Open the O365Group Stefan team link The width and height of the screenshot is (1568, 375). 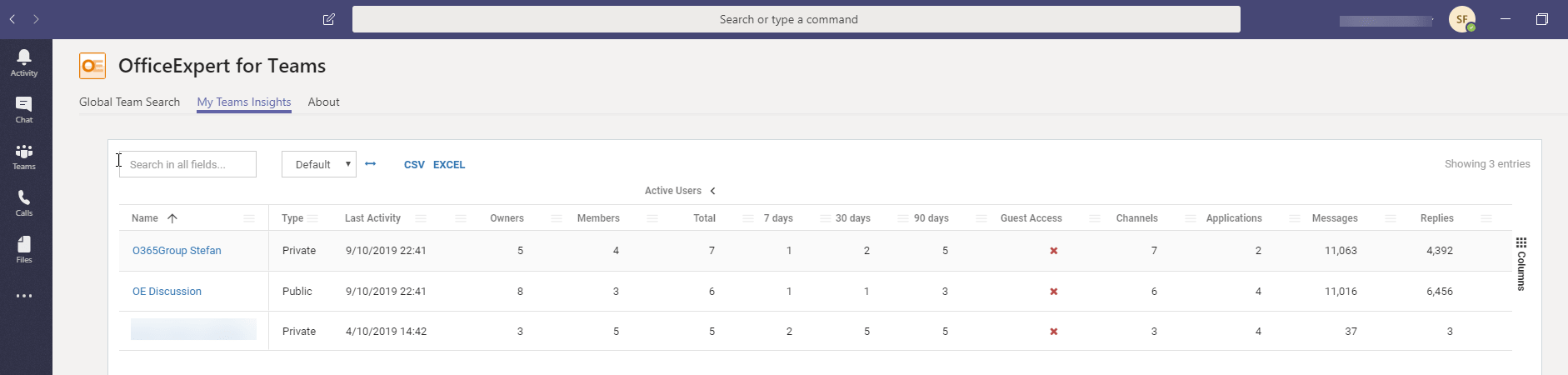pyautogui.click(x=177, y=250)
